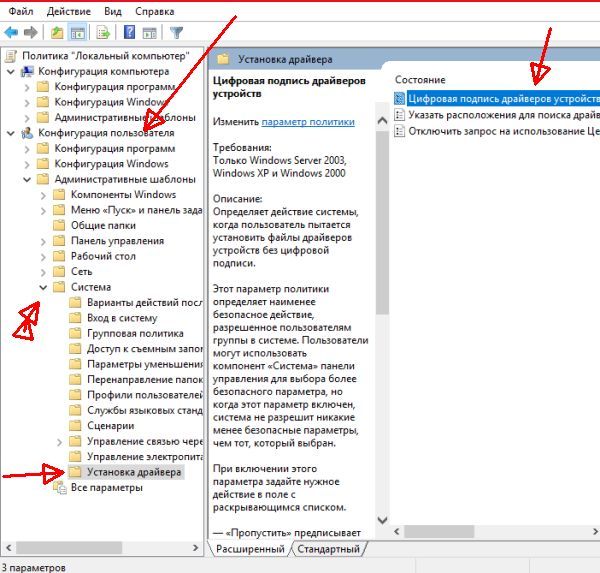
Task: Expand computer Административные шаблоны node
Action: point(27,118)
